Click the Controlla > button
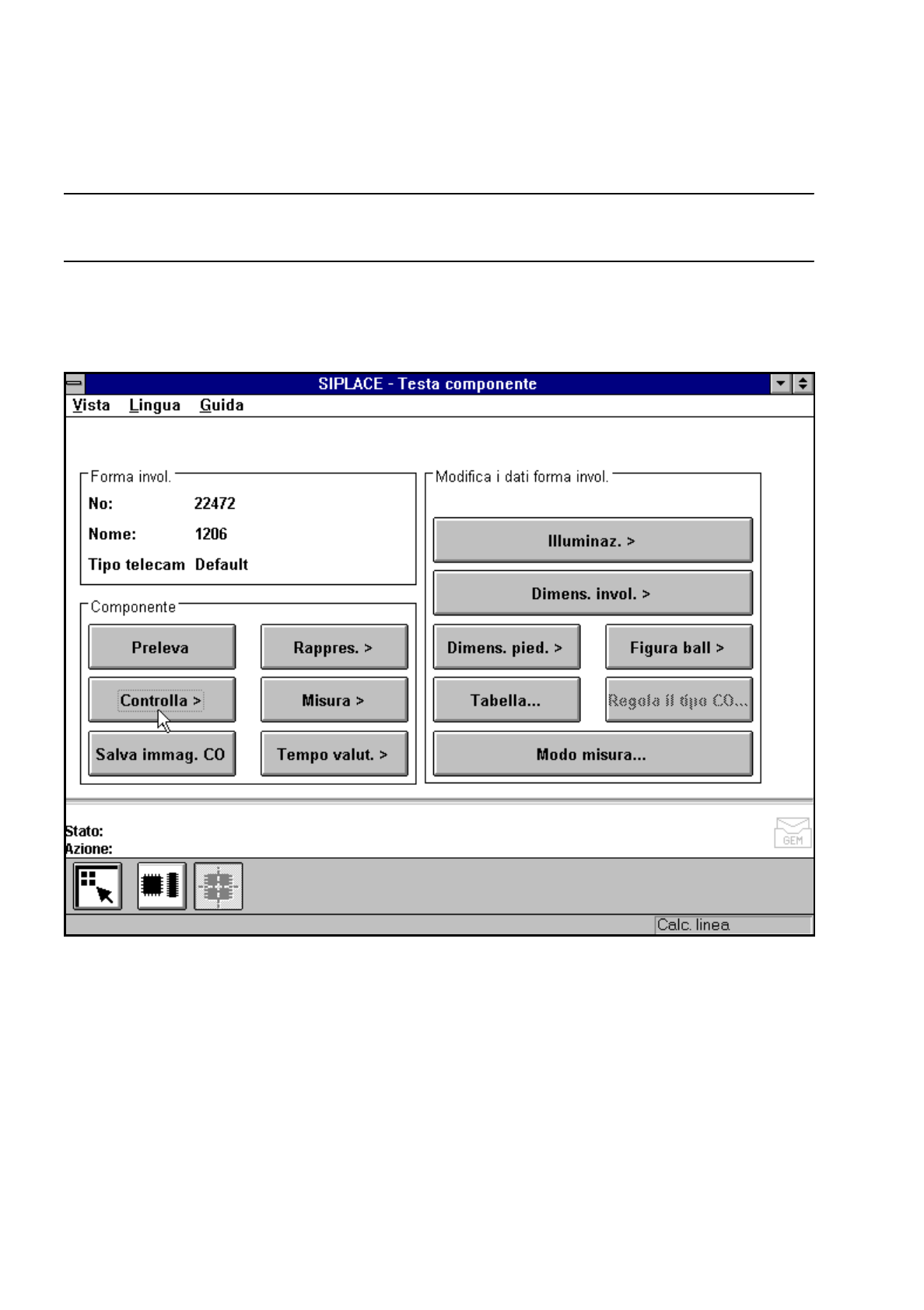924x1310 pixels. 162,700
